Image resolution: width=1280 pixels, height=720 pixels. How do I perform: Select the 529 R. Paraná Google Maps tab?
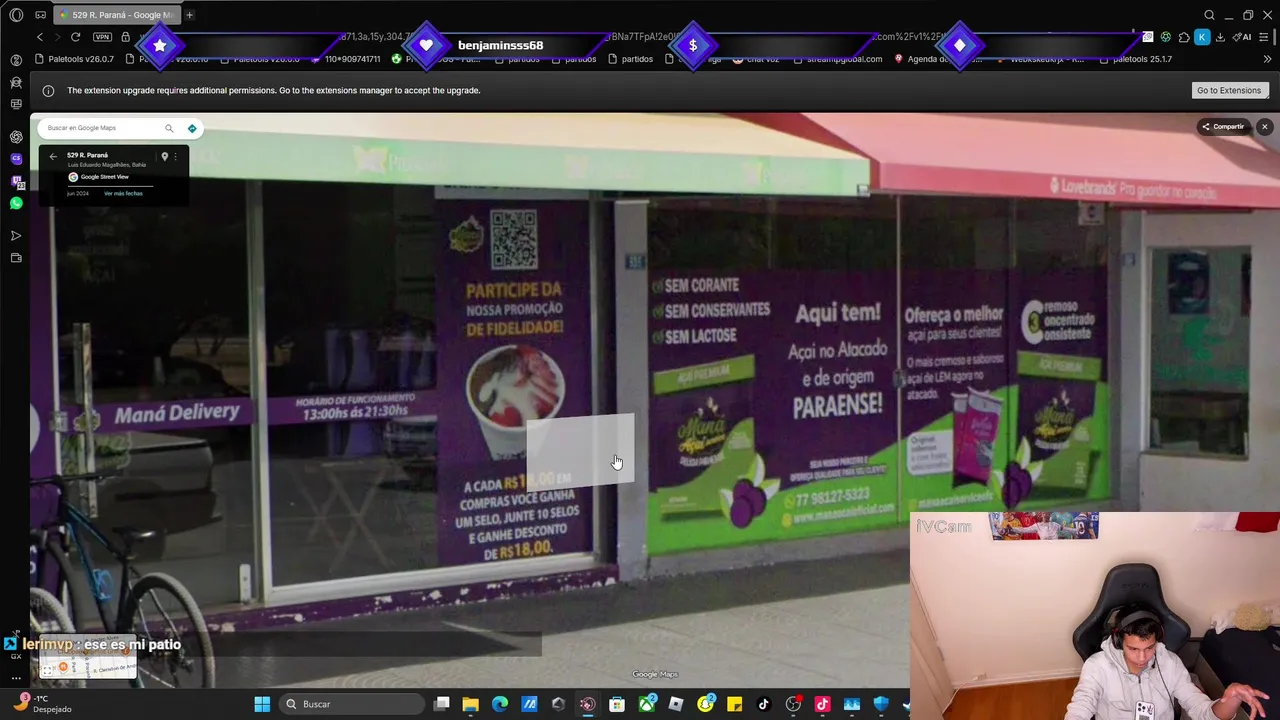coord(117,15)
